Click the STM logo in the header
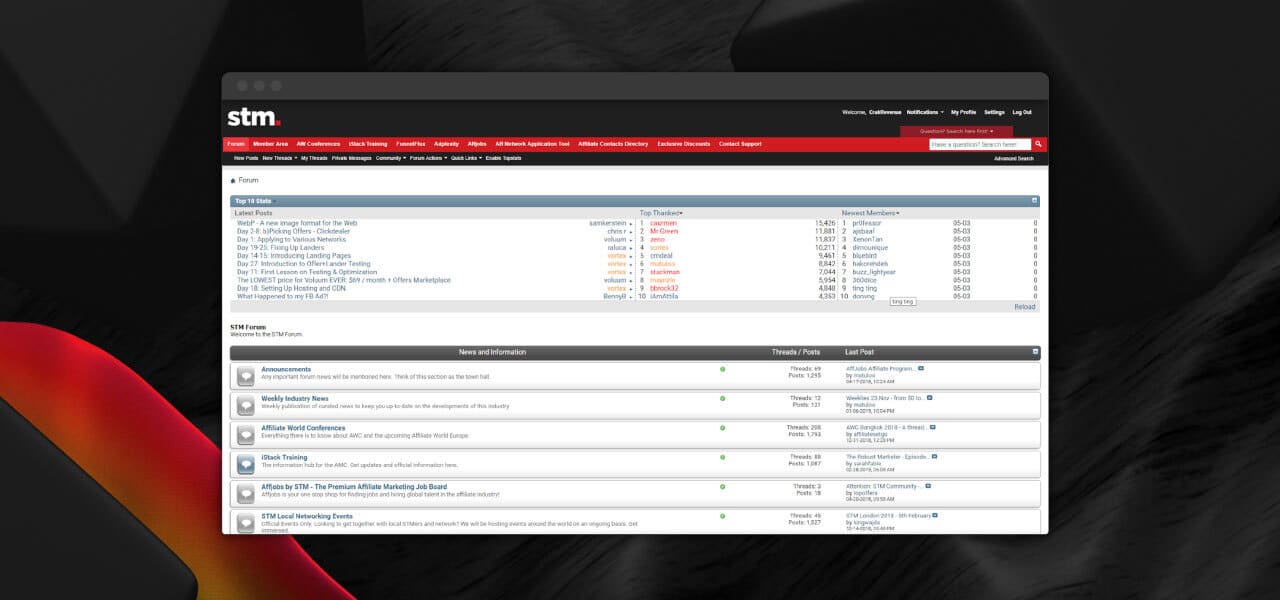Screen dimensions: 1280x600 253,117
